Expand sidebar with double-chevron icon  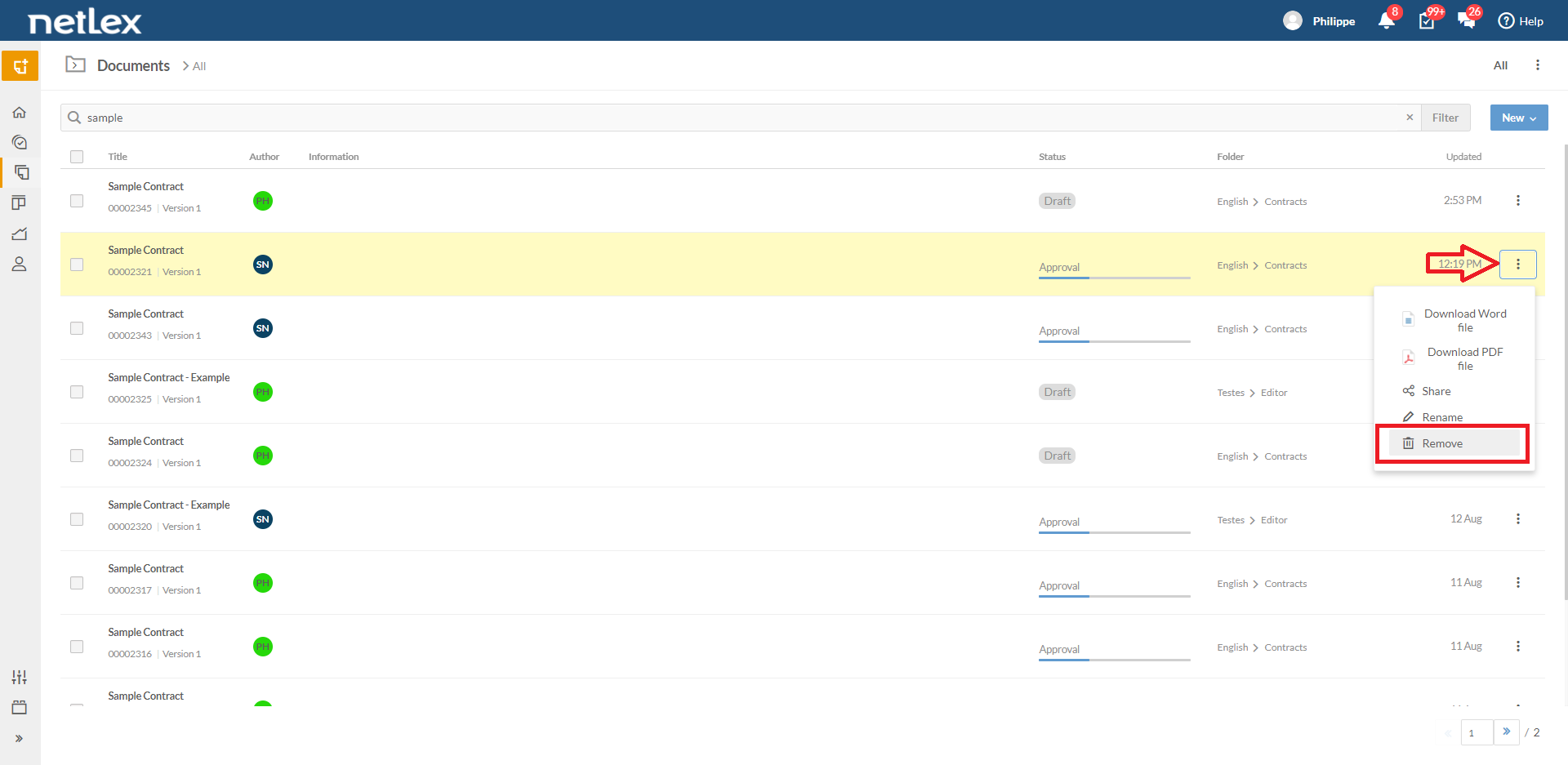pyautogui.click(x=19, y=738)
